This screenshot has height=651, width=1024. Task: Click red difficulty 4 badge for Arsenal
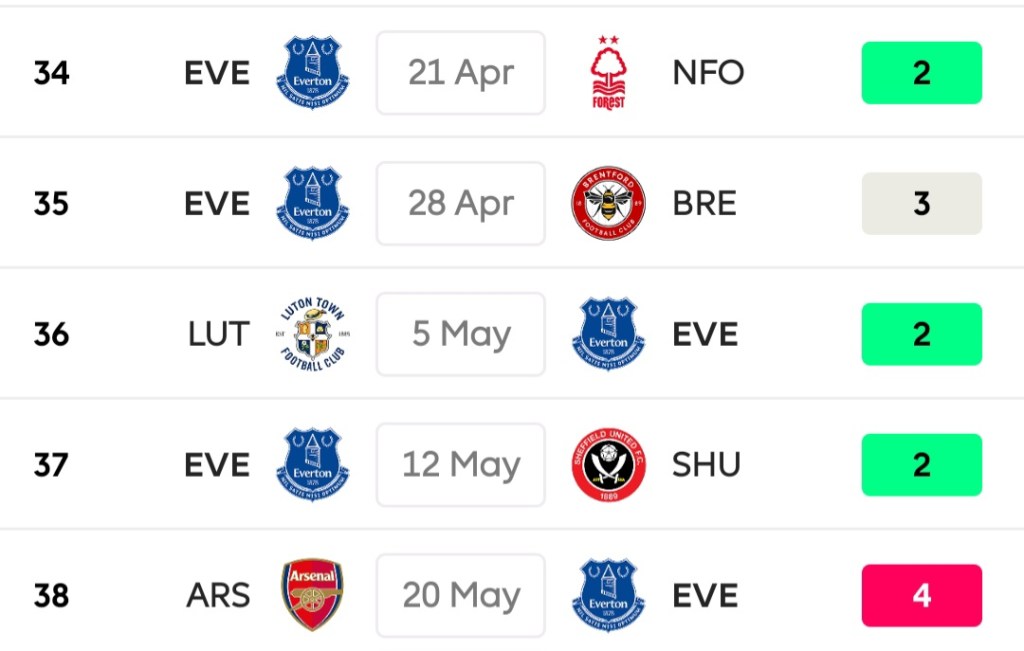pos(921,595)
